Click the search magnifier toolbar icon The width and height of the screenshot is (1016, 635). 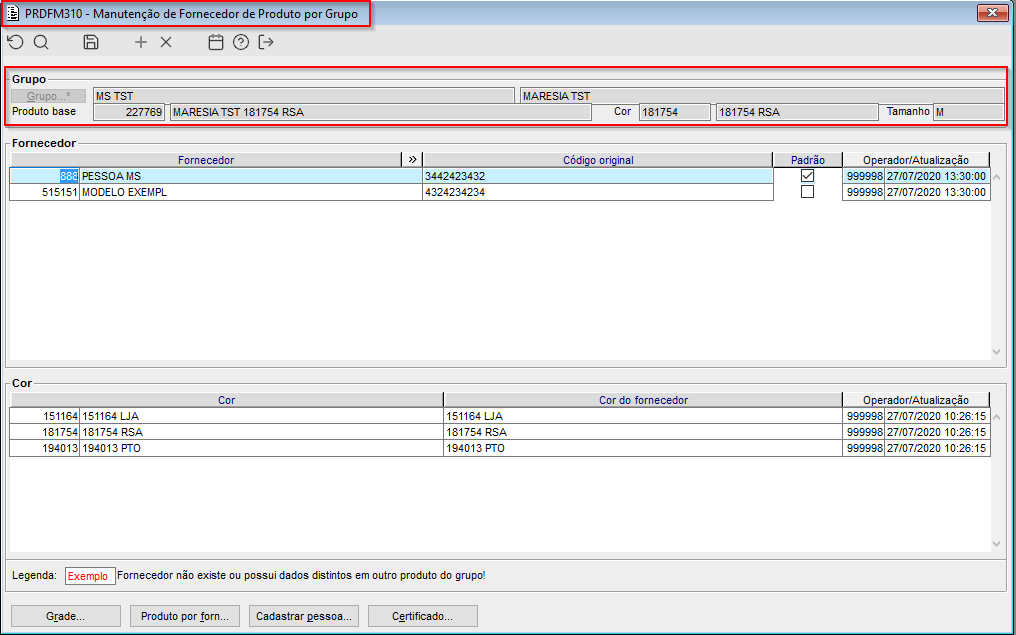click(x=41, y=43)
